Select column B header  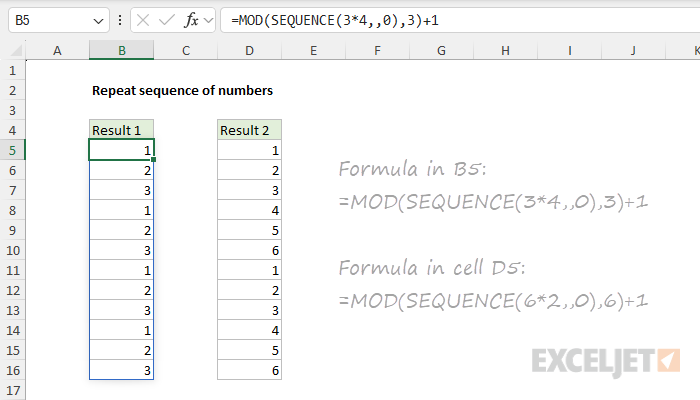pyautogui.click(x=121, y=50)
